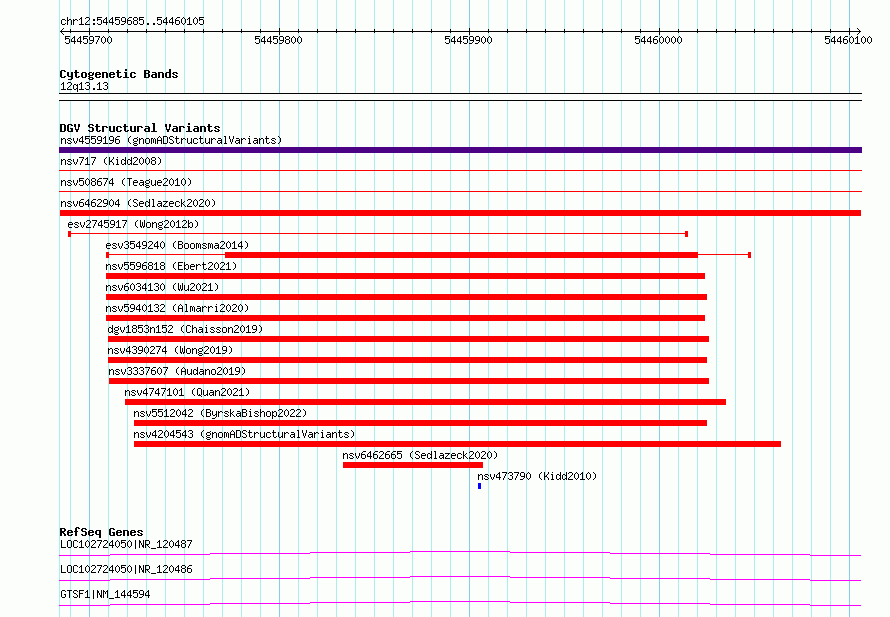Open nsv5512042 (ByrskaBishop2022) variant label

[x=220, y=413]
